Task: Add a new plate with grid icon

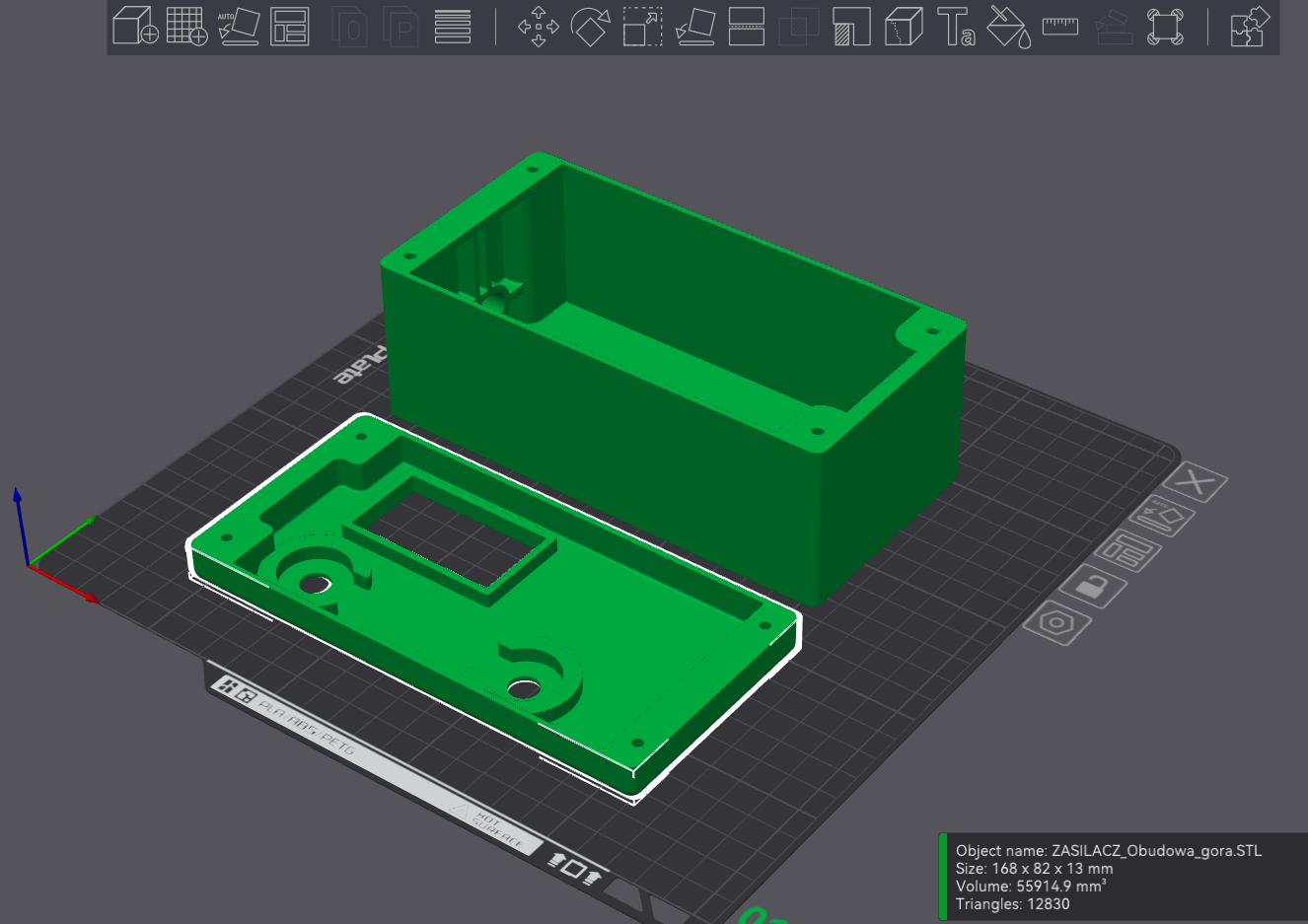Action: tap(186, 27)
